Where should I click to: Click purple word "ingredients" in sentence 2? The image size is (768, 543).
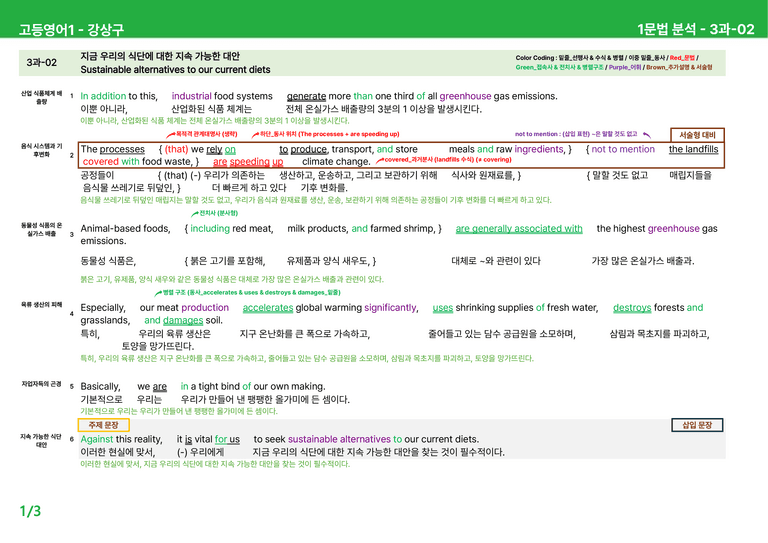539,149
